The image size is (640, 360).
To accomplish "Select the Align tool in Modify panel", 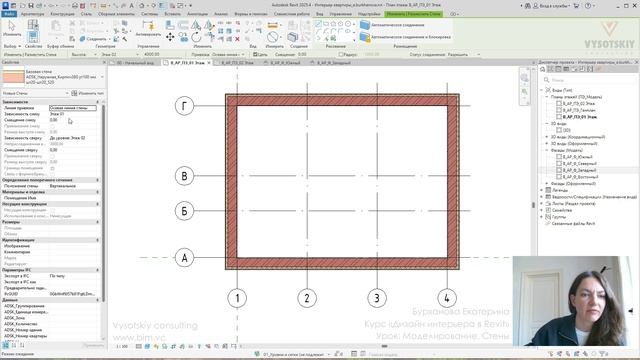I will 170,25.
